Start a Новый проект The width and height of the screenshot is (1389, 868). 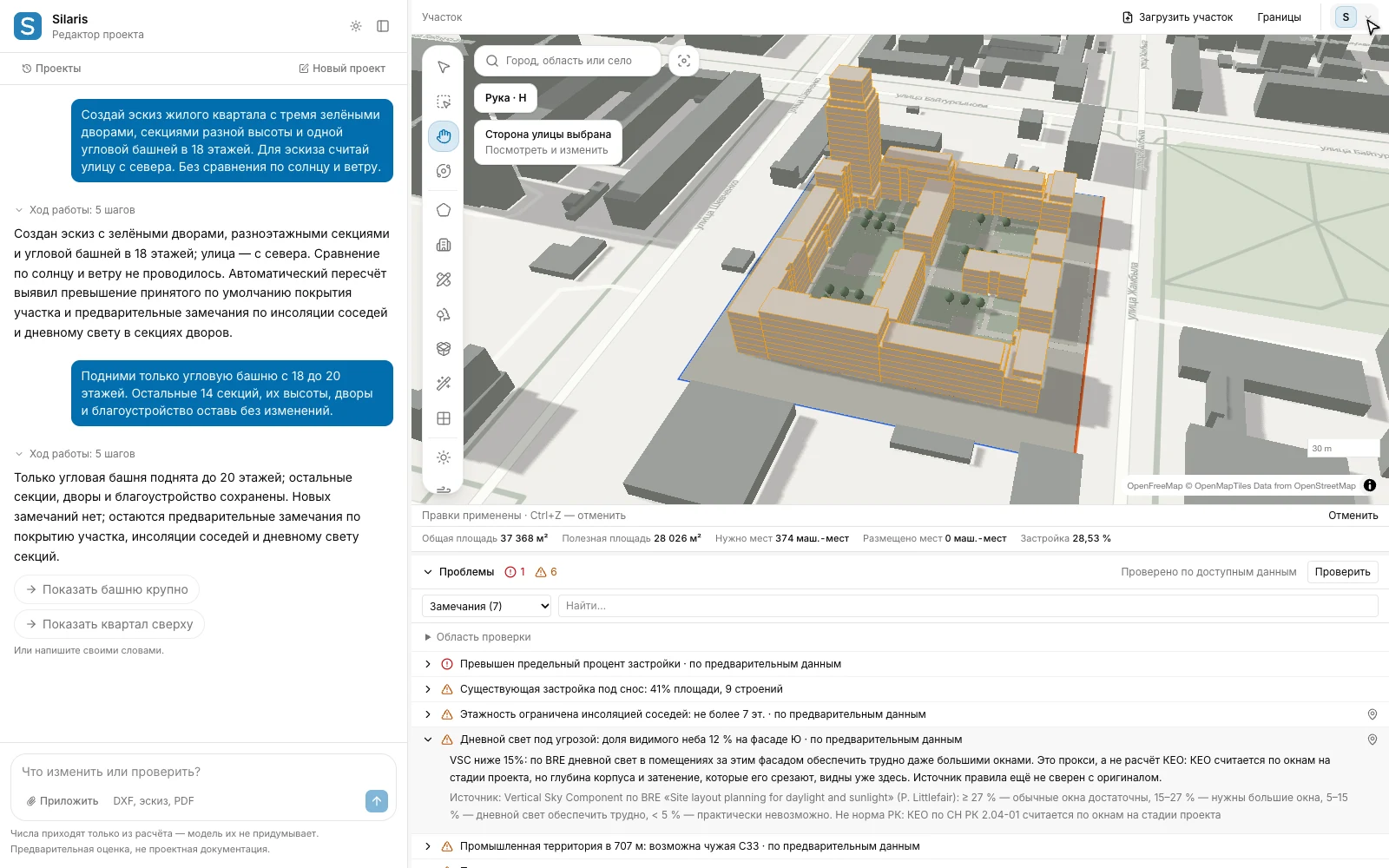(342, 69)
